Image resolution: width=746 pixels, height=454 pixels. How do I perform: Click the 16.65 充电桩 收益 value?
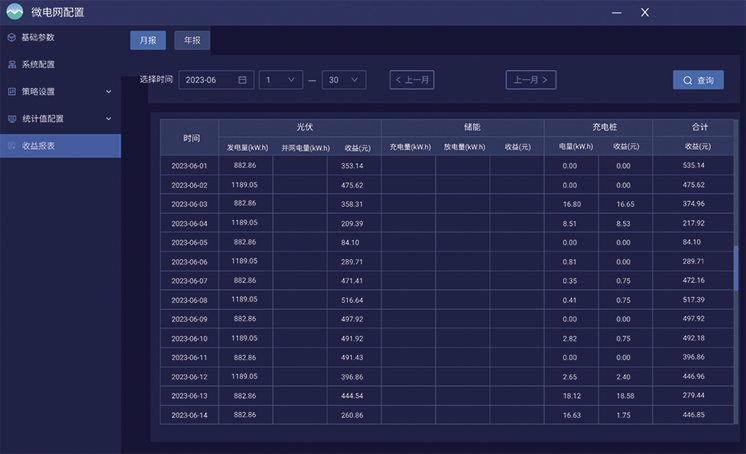tap(625, 204)
